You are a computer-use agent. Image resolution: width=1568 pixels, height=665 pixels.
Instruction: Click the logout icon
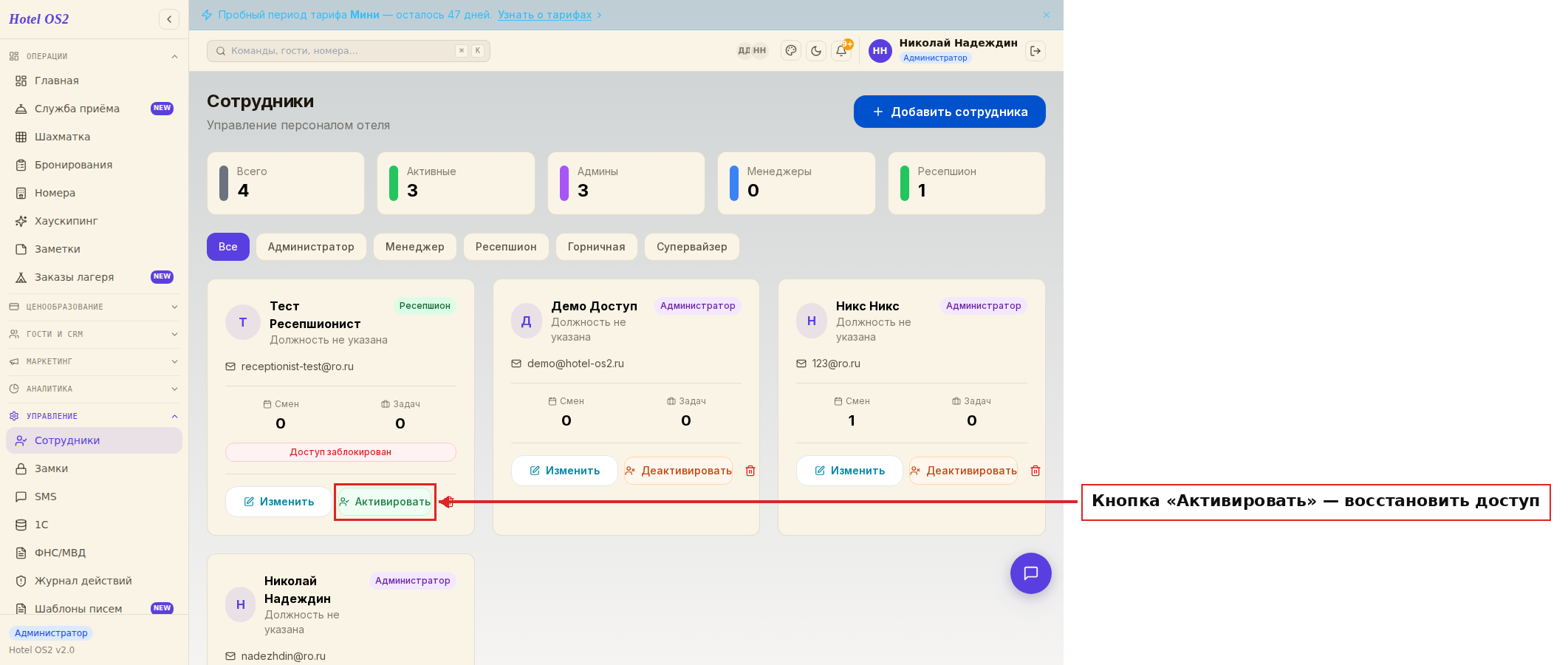[x=1035, y=50]
